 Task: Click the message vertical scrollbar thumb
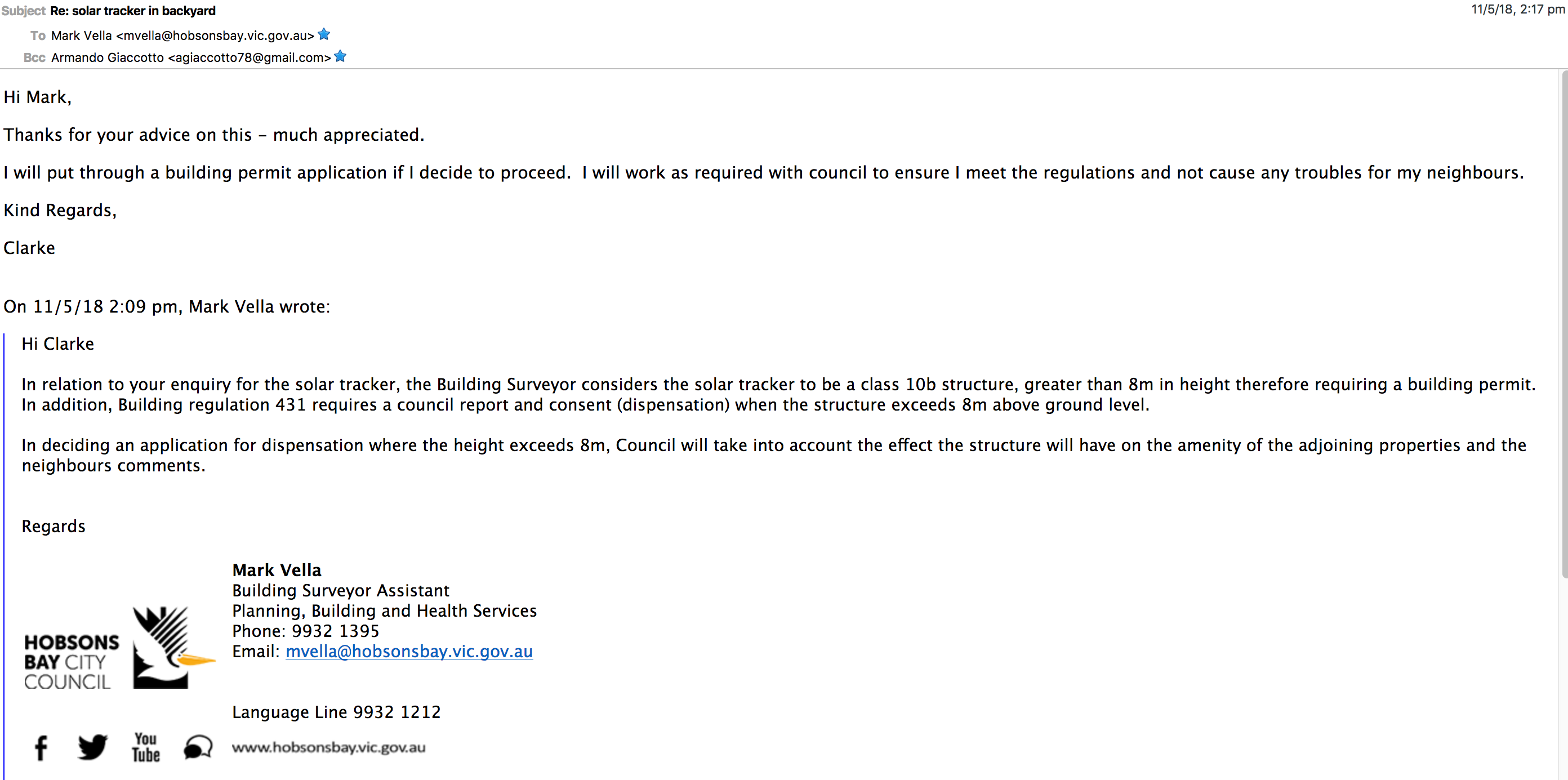(x=1565, y=324)
